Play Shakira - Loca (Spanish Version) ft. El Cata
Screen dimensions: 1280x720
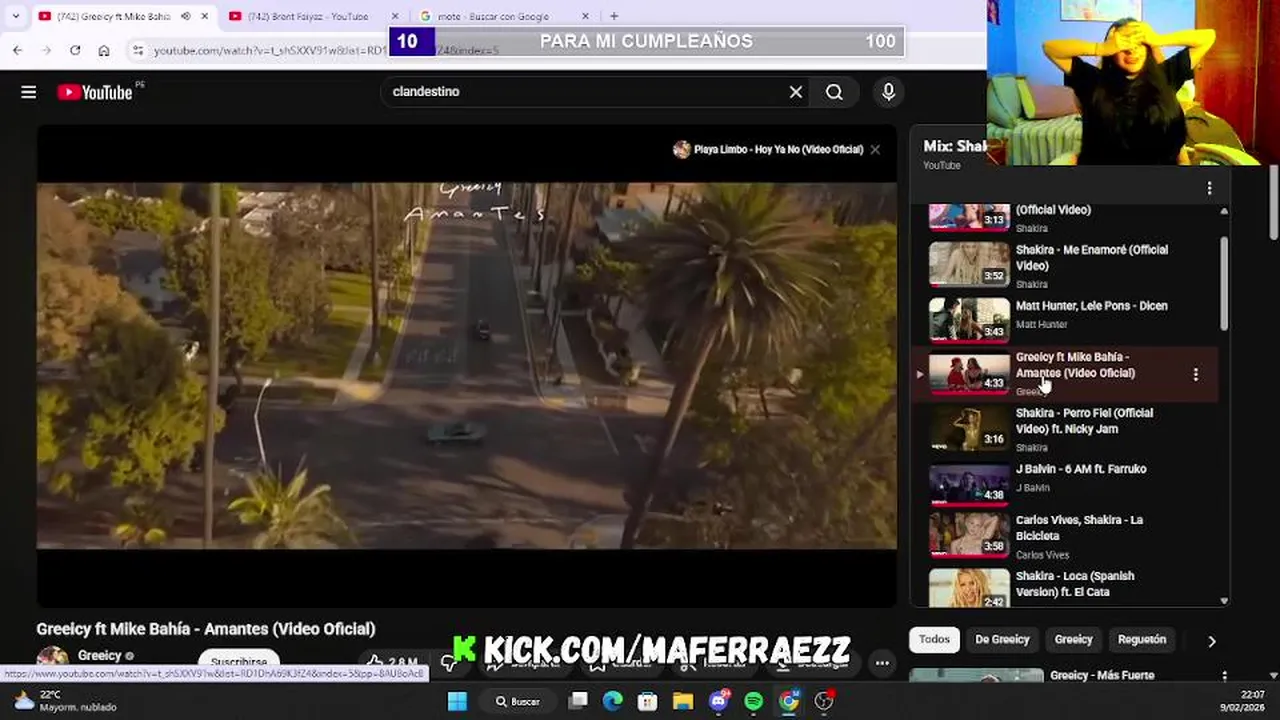pos(1075,584)
